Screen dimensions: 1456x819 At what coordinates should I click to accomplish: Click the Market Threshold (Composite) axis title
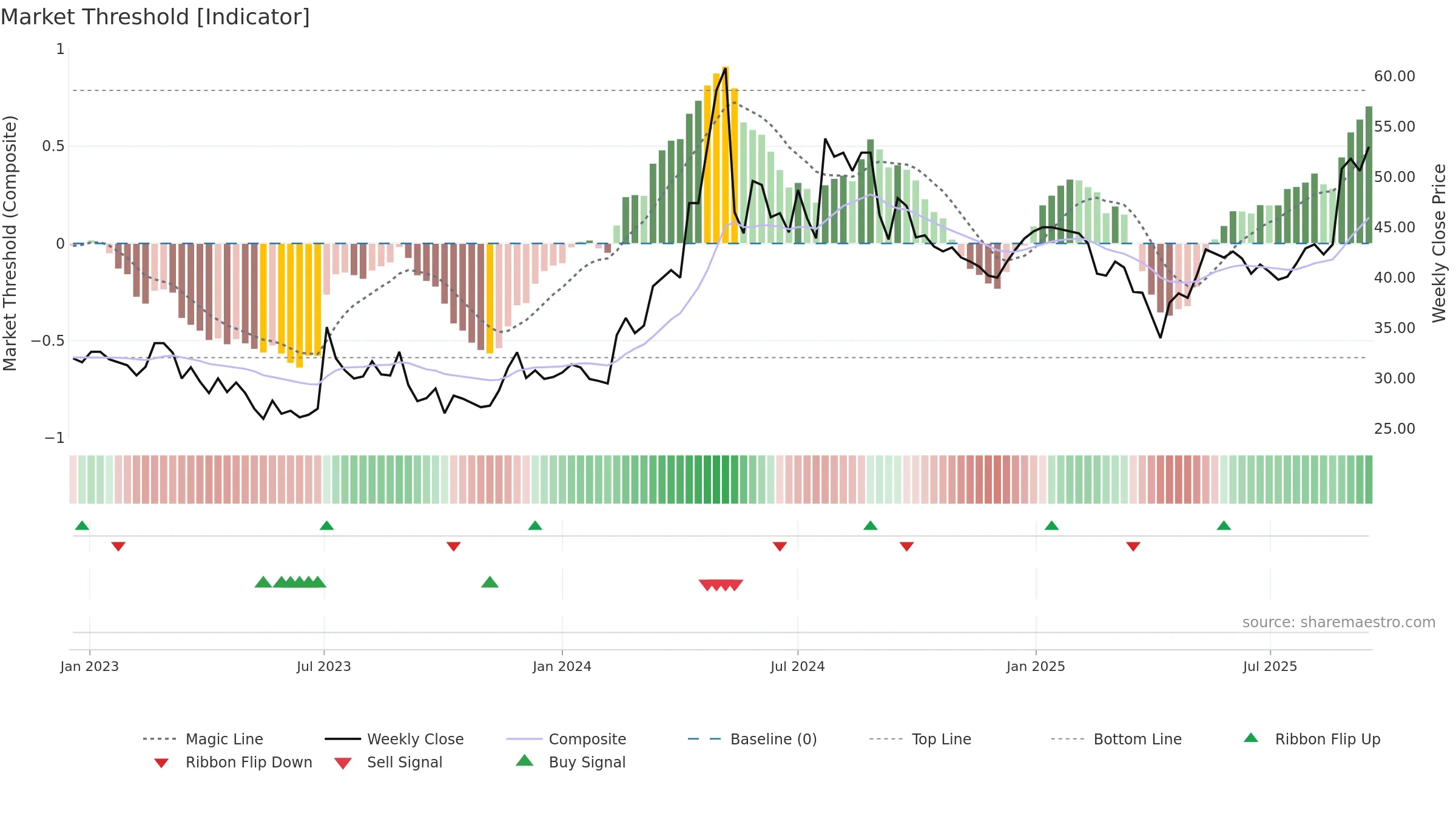[10, 243]
